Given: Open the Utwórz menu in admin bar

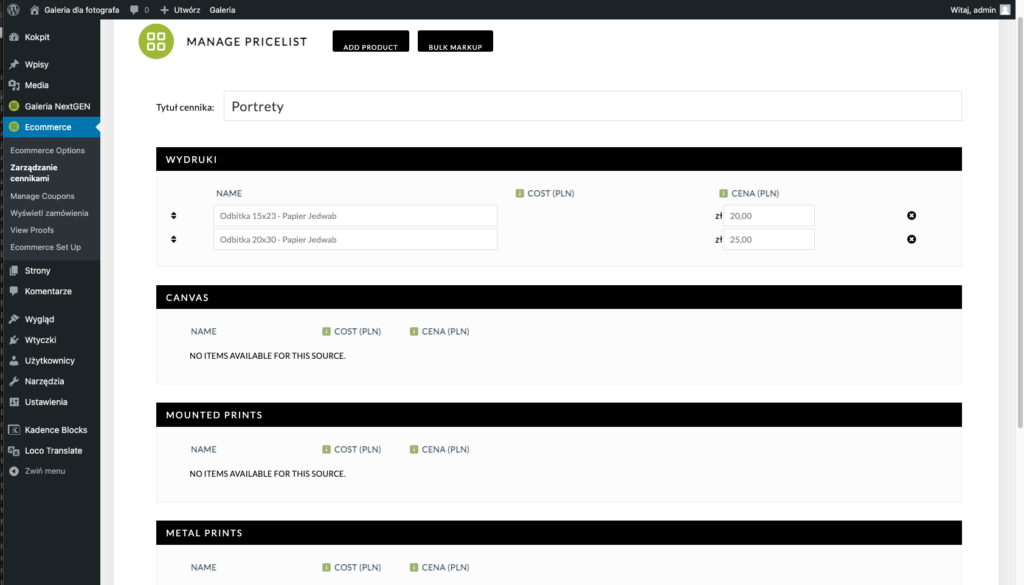Looking at the screenshot, I should coord(180,9).
